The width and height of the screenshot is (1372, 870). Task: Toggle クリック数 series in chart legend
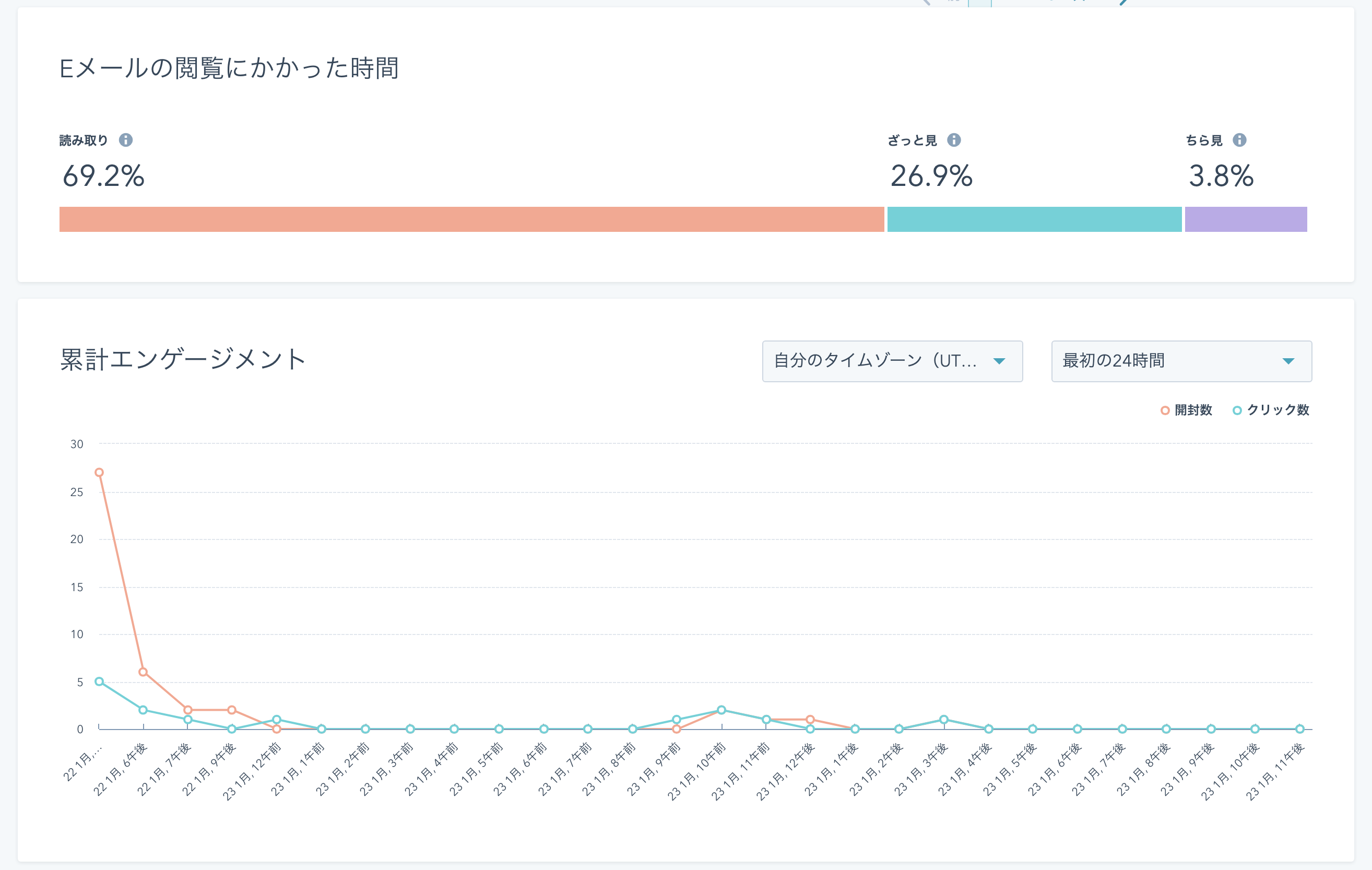pos(1271,410)
